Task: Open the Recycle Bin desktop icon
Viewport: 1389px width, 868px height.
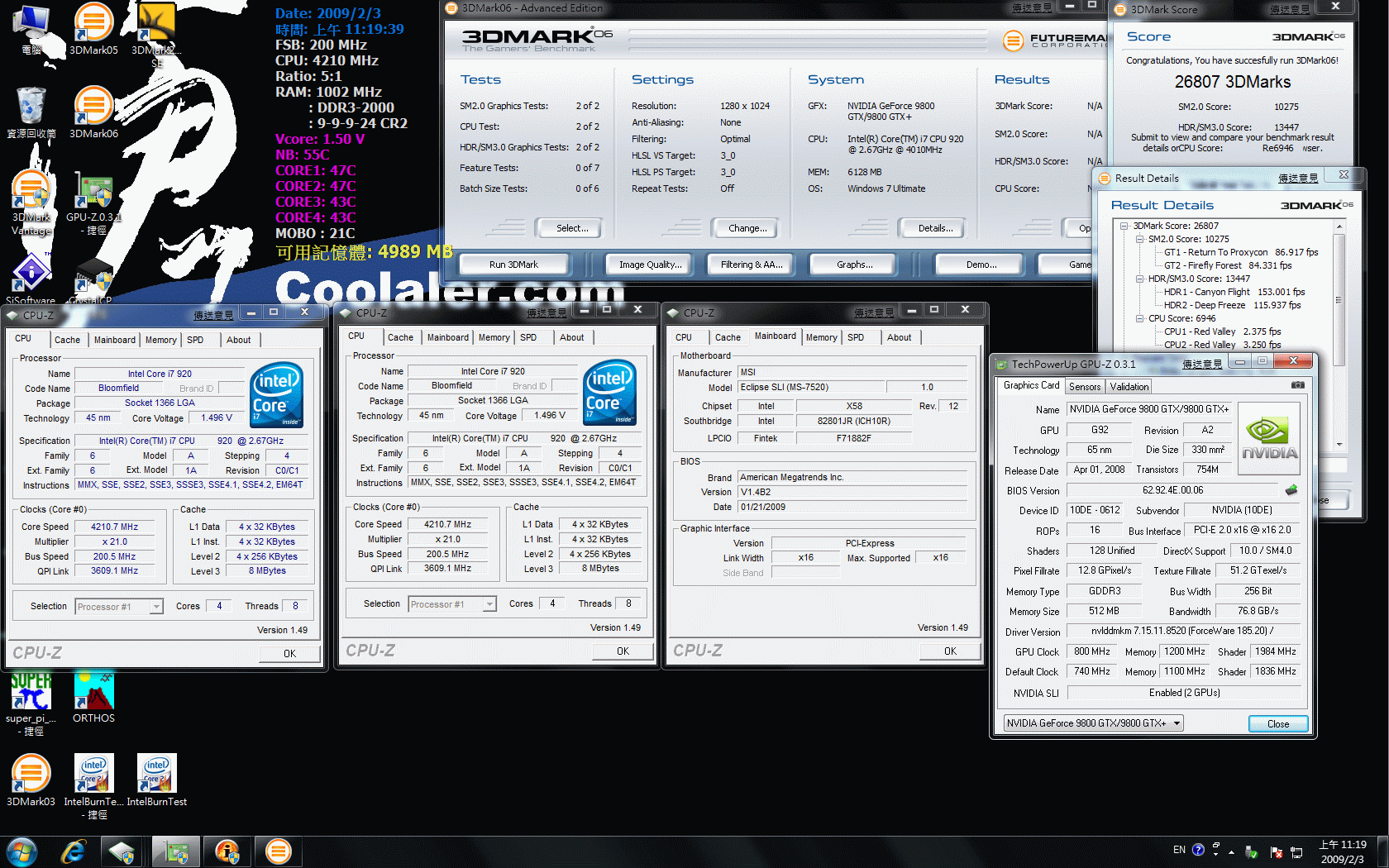Action: click(31, 112)
